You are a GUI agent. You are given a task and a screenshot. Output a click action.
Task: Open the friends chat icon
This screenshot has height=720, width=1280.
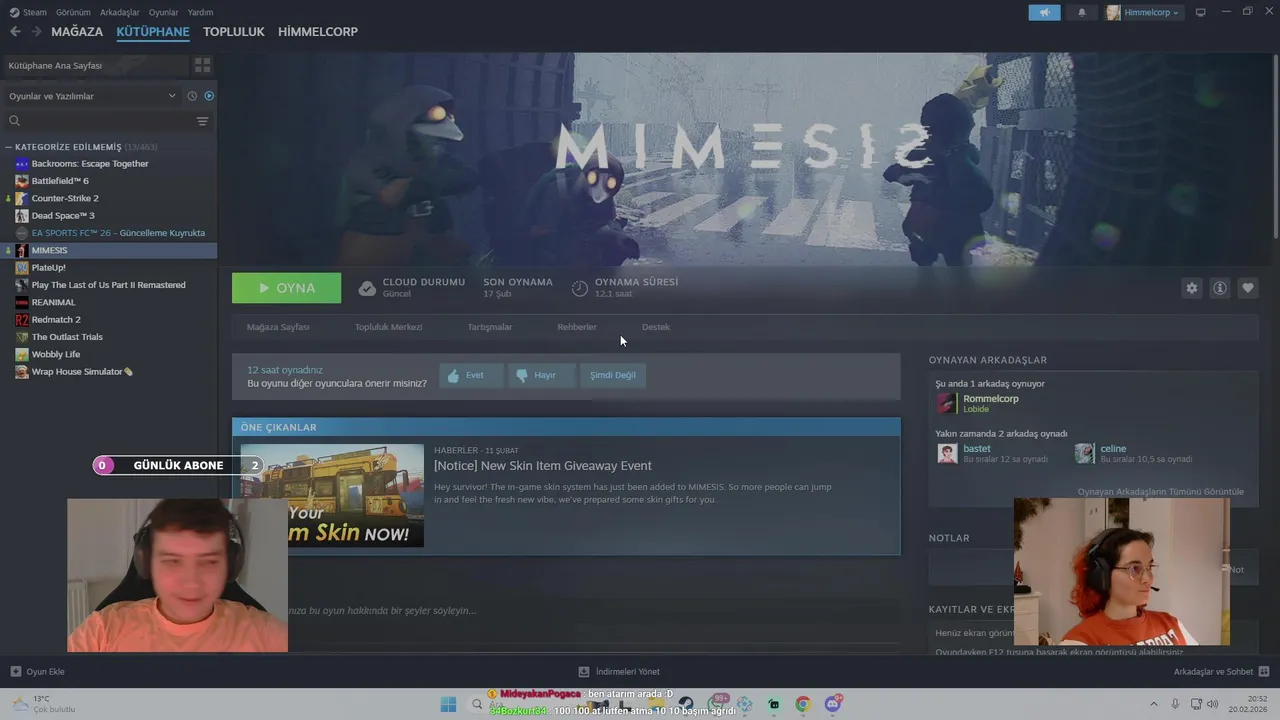[x=1264, y=672]
